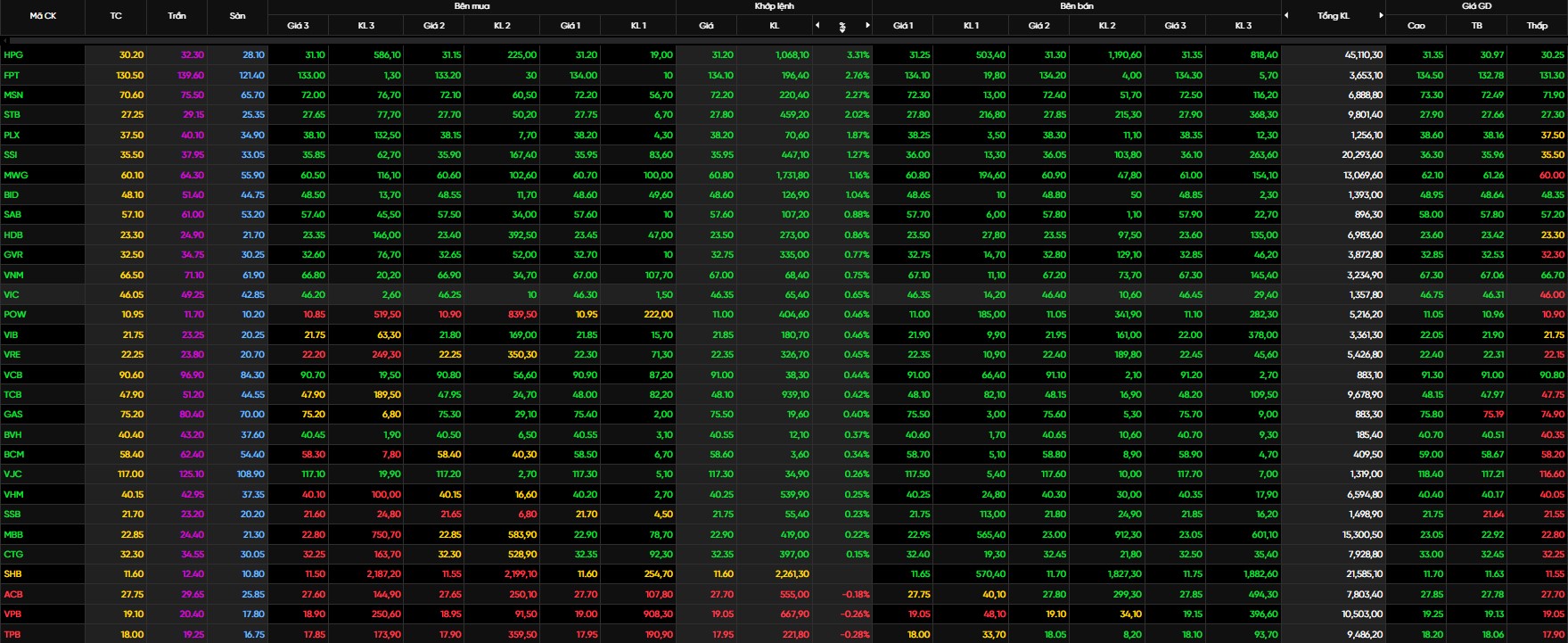Viewport: 1568px width, 643px height.
Task: Open the HDB stock symbol
Action: point(13,235)
